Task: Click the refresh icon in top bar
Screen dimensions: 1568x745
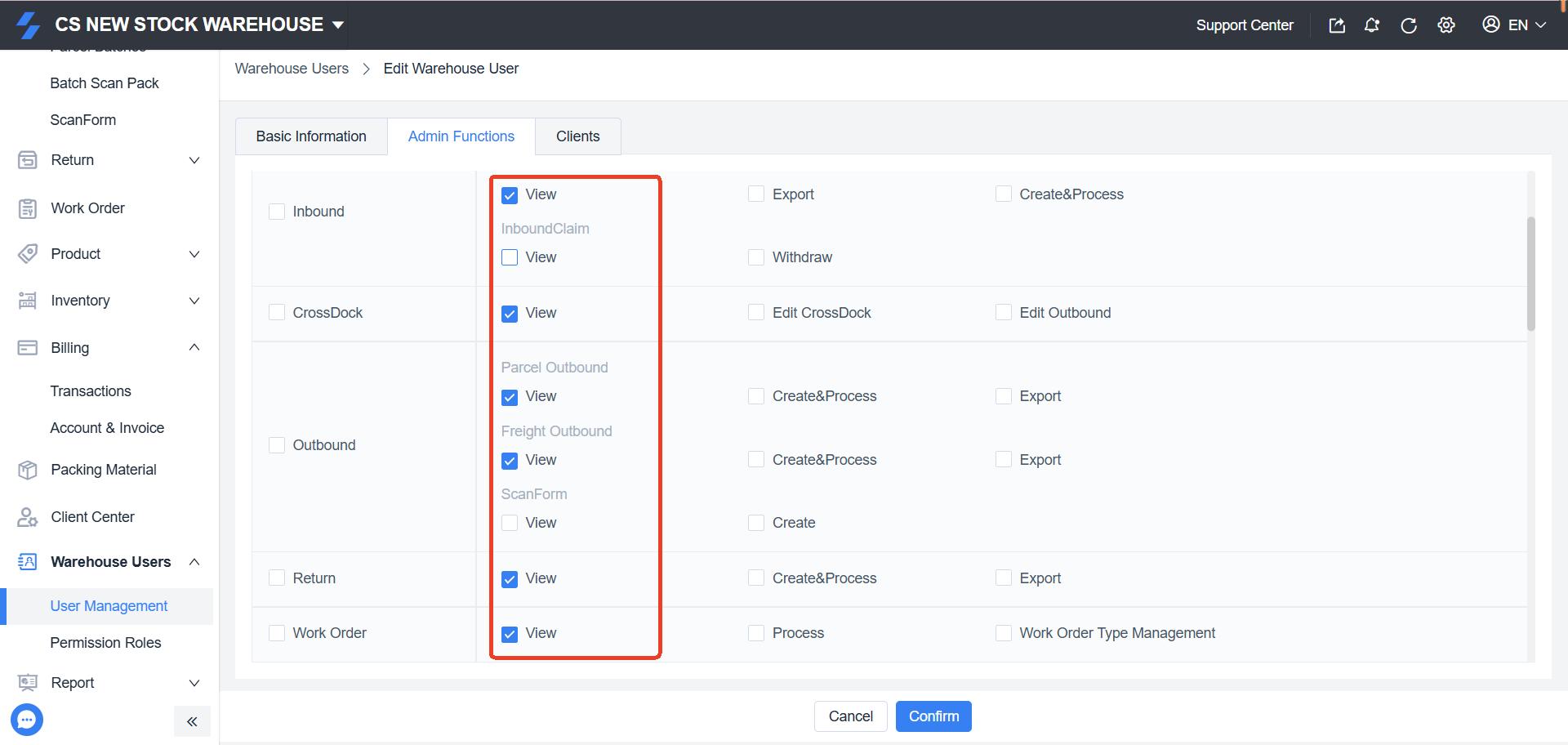Action: [x=1408, y=25]
